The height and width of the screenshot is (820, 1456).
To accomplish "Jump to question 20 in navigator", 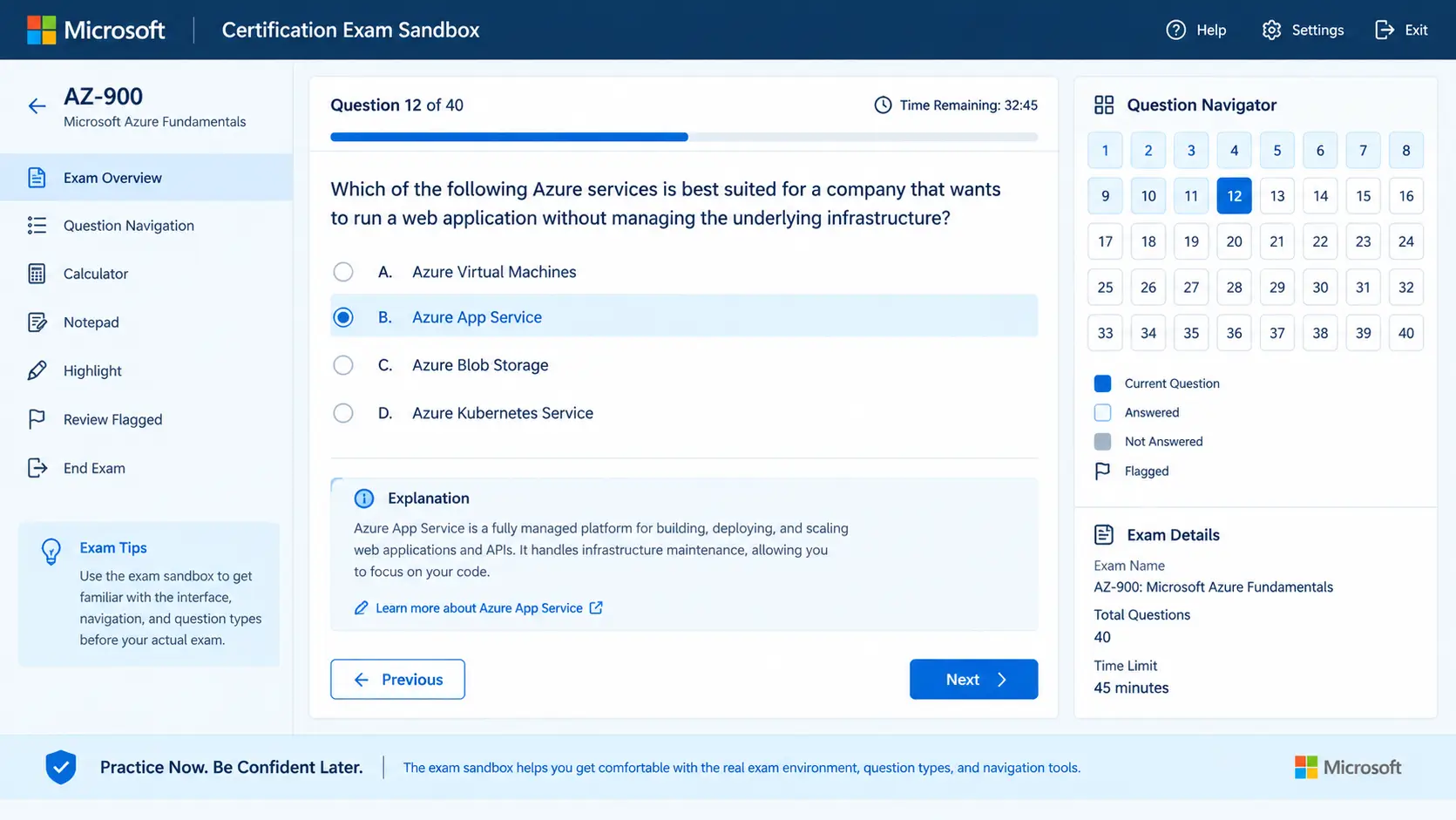I will pyautogui.click(x=1234, y=241).
